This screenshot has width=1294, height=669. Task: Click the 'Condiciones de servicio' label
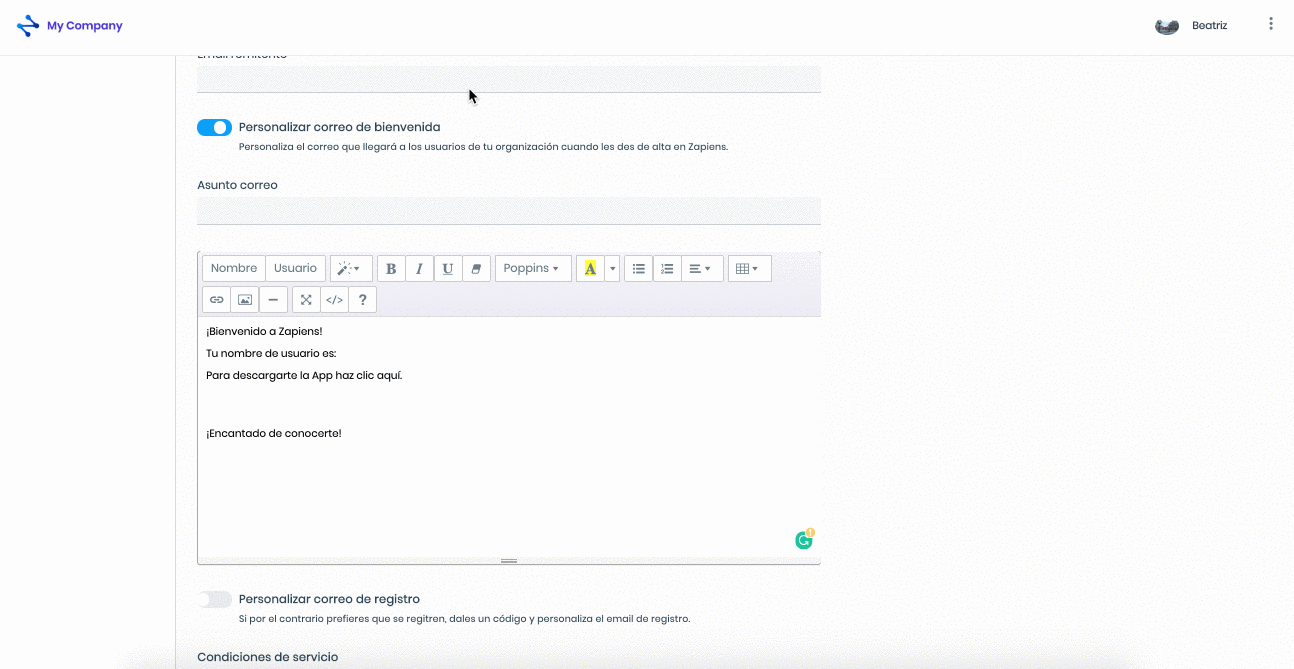point(268,657)
